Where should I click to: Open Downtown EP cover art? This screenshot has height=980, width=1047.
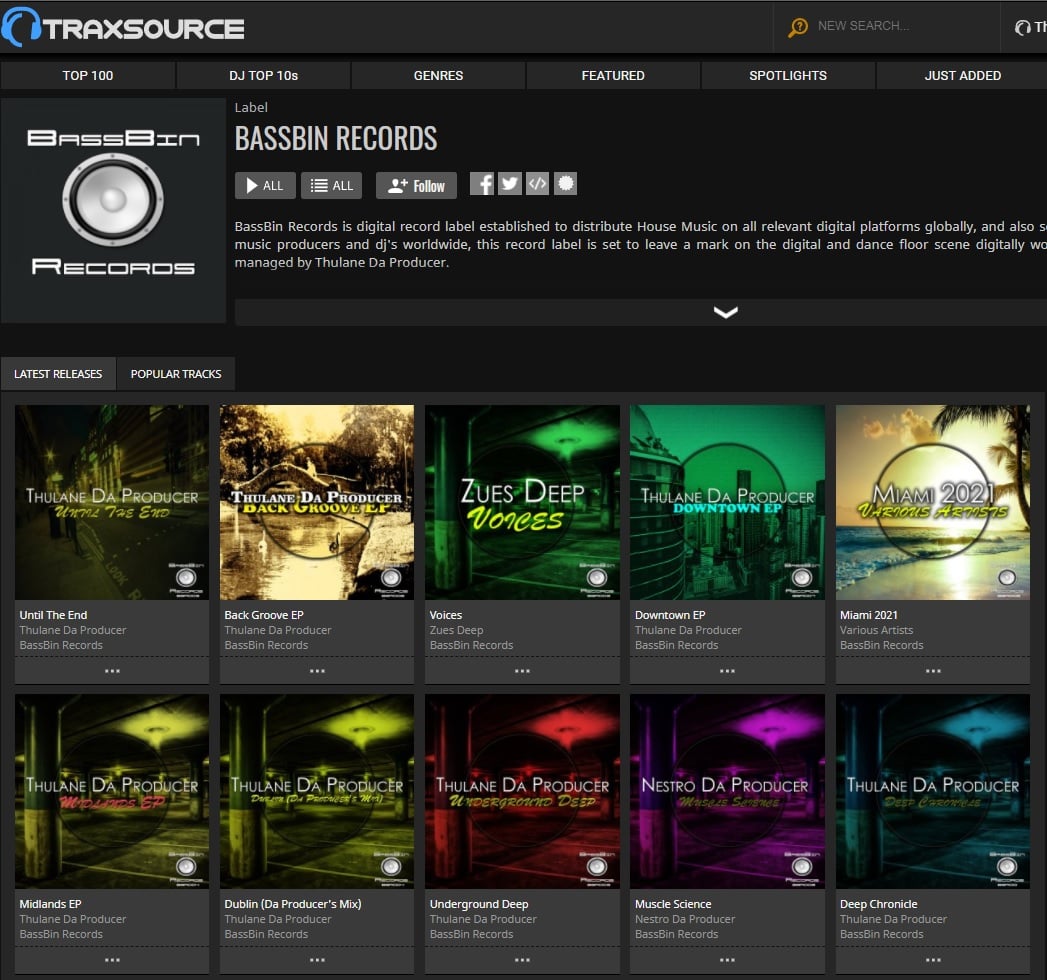click(x=727, y=503)
